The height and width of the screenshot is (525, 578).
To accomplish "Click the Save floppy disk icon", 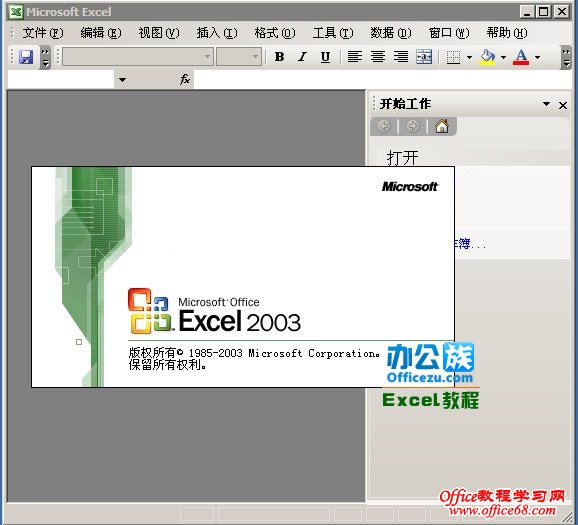I will tap(26, 57).
